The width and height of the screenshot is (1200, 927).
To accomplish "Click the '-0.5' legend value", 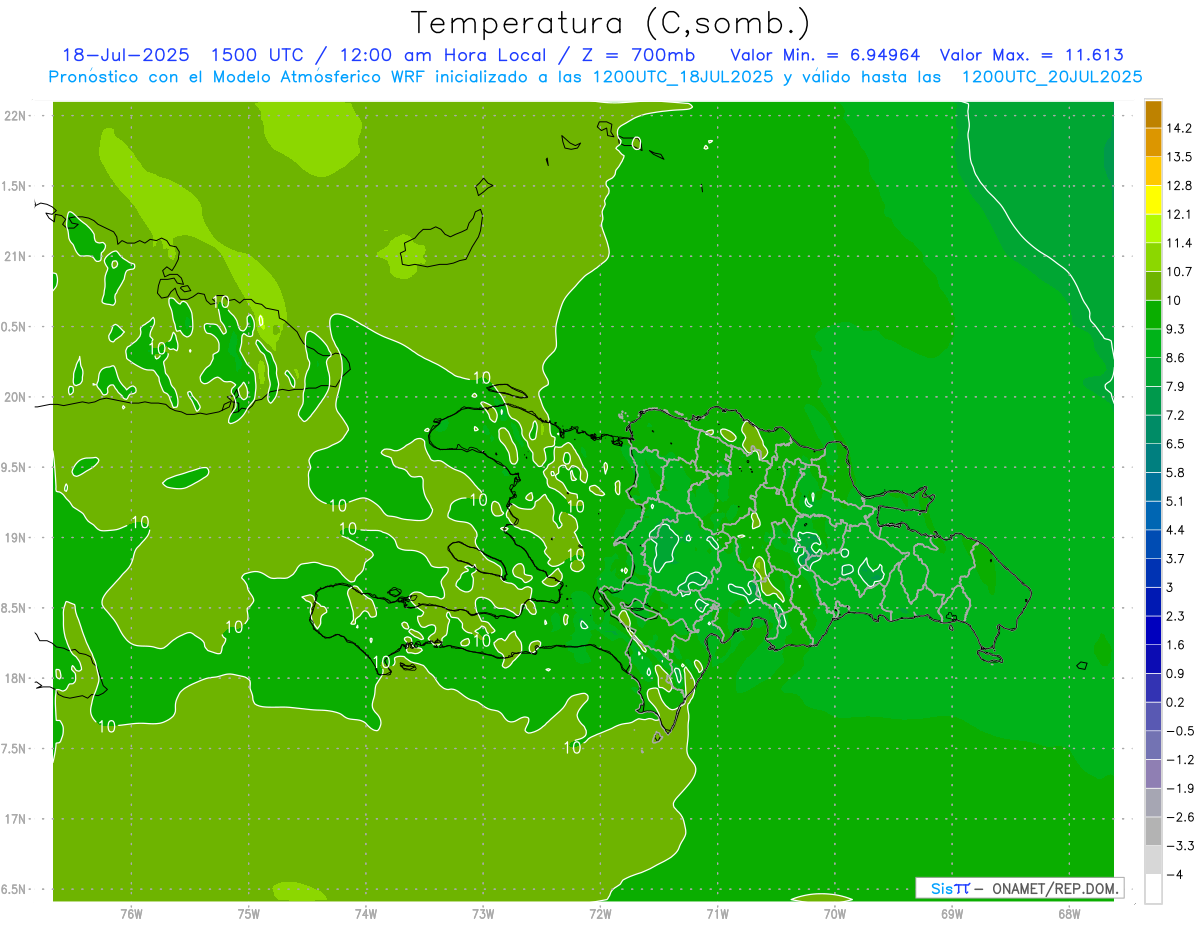I will tap(1180, 731).
